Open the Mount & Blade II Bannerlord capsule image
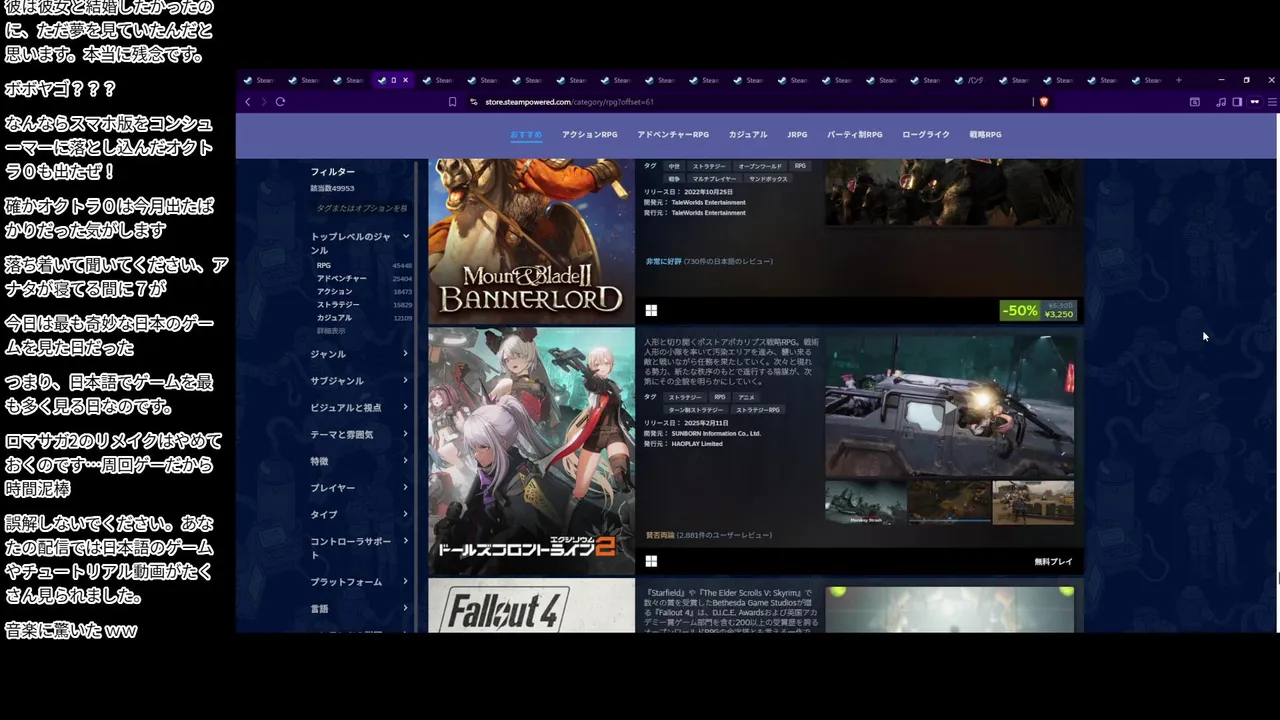Screen dimensions: 1280x720 click(x=531, y=241)
